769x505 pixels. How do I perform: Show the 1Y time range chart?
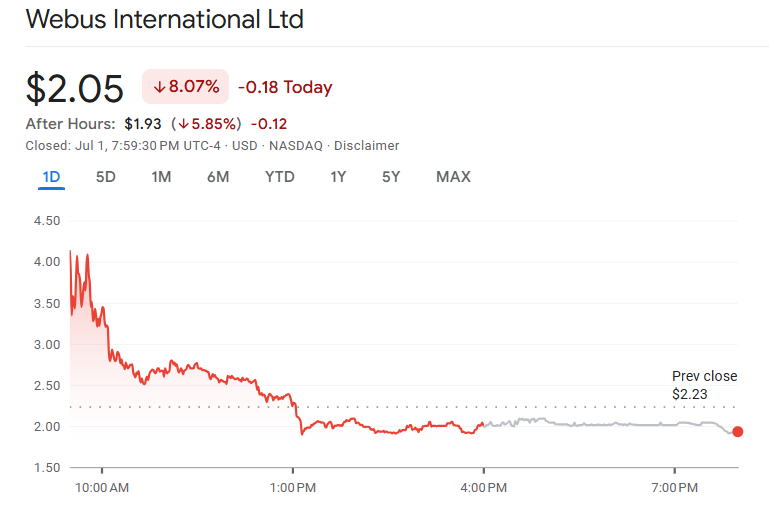click(x=338, y=177)
